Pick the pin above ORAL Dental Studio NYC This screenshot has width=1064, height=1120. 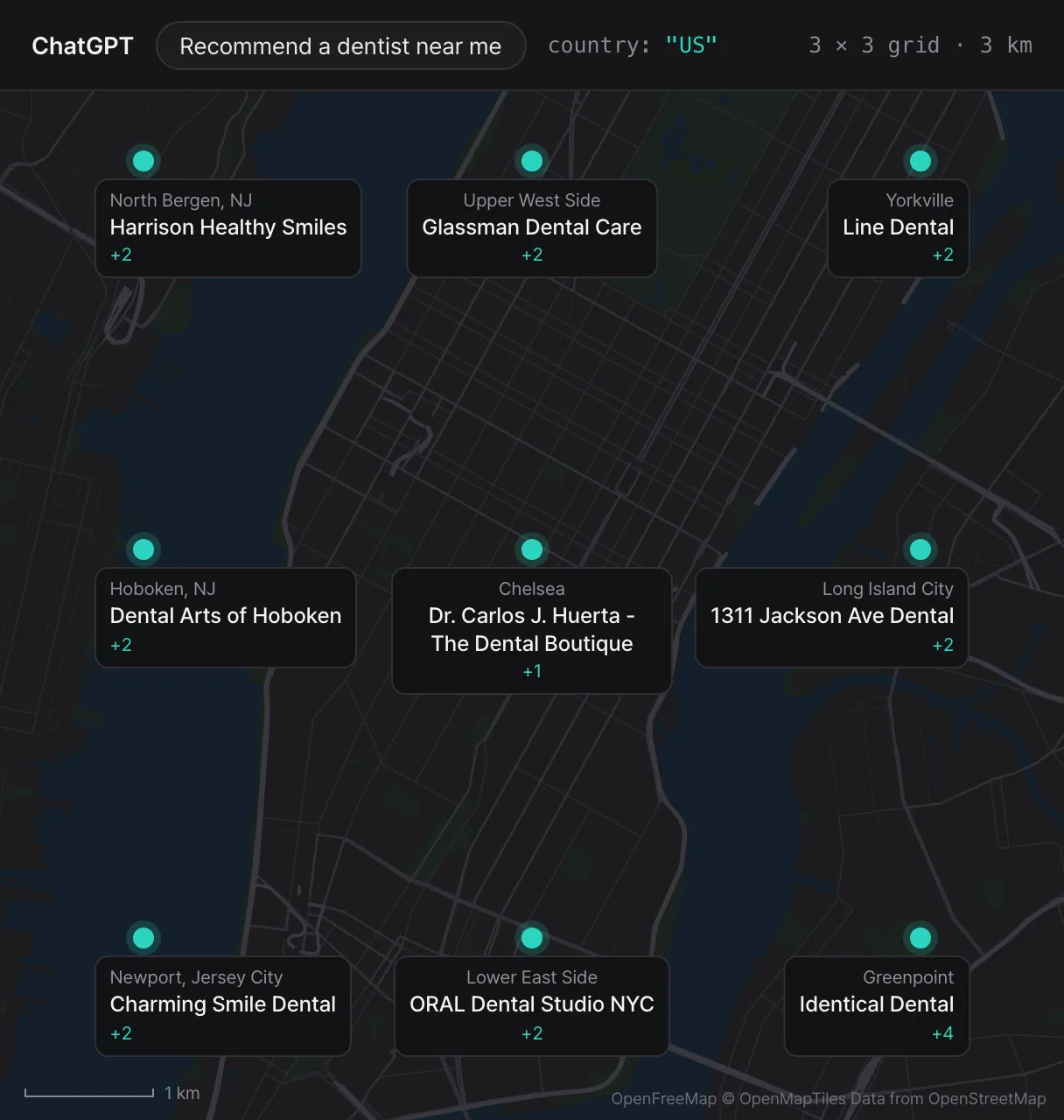(x=532, y=938)
